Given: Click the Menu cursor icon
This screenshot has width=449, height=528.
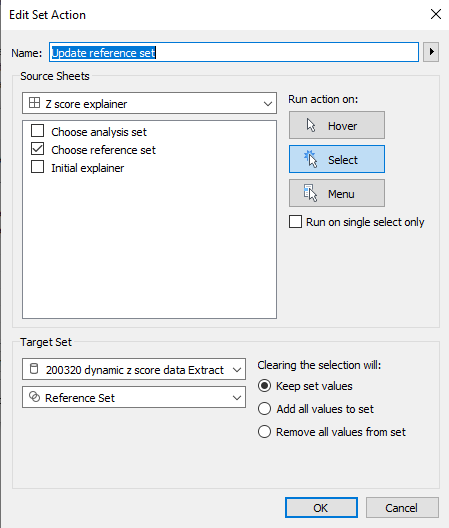Looking at the screenshot, I should point(310,193).
